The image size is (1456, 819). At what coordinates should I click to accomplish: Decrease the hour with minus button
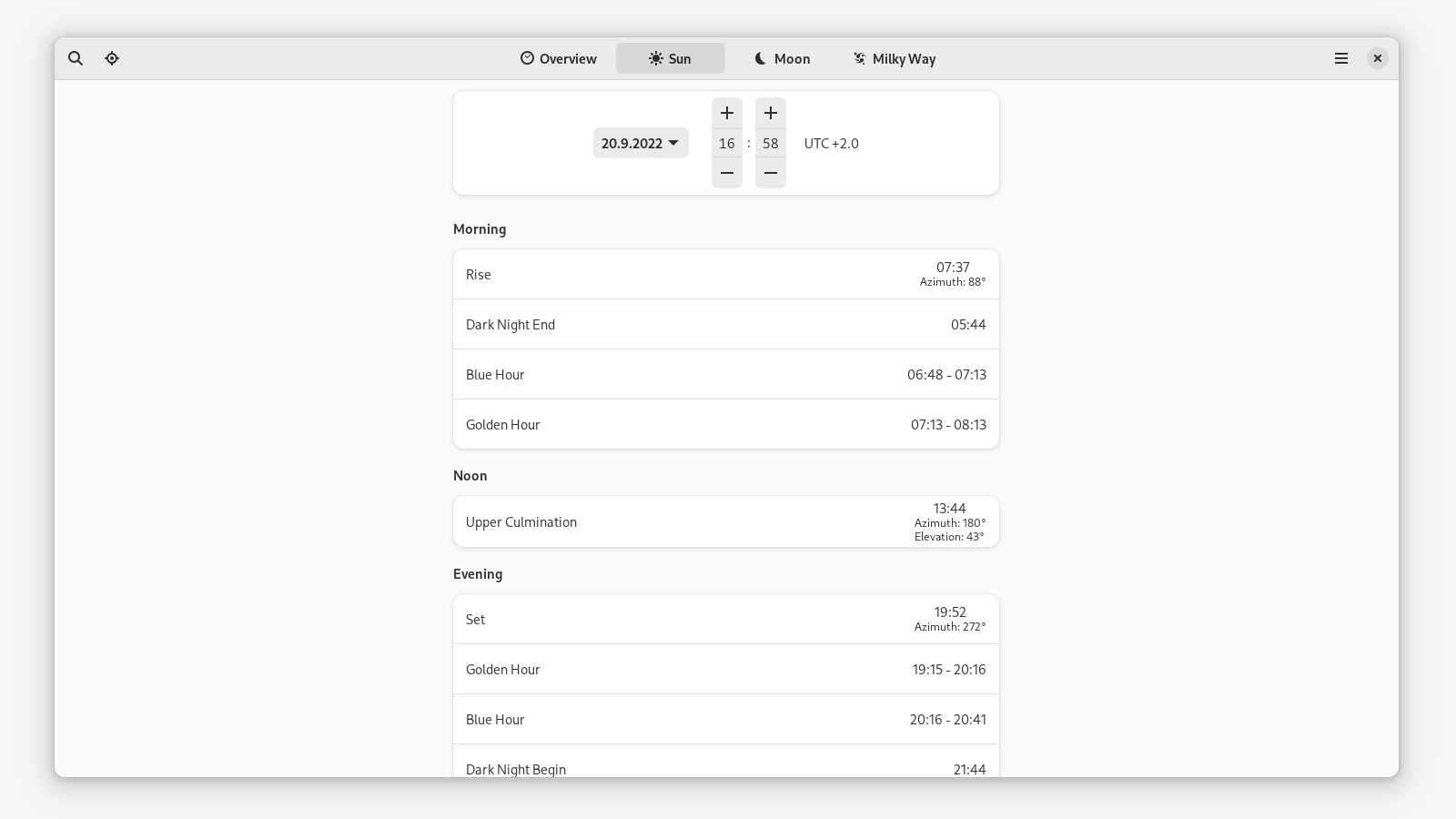pyautogui.click(x=726, y=173)
